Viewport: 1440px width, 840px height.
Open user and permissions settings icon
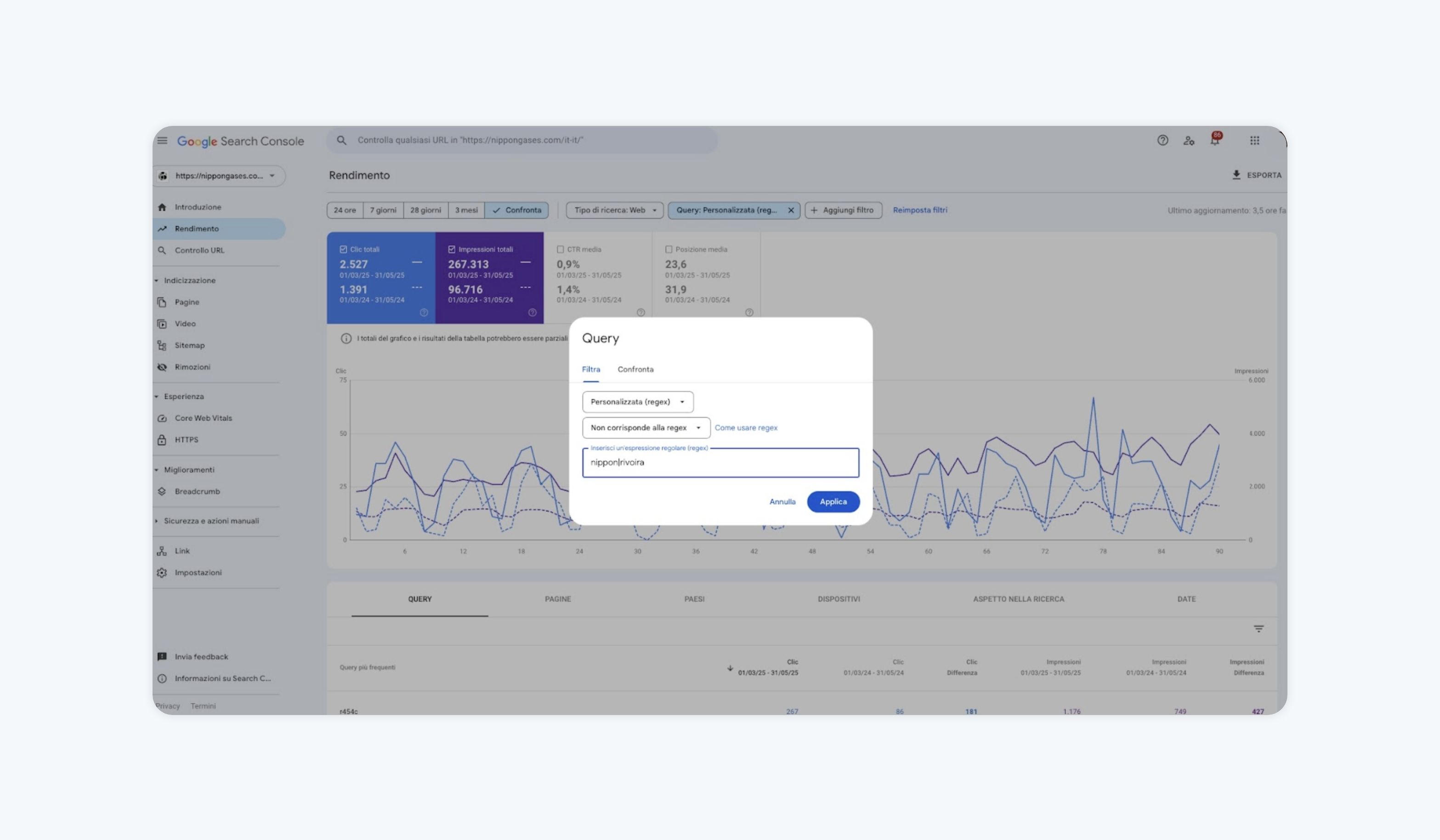[1189, 141]
